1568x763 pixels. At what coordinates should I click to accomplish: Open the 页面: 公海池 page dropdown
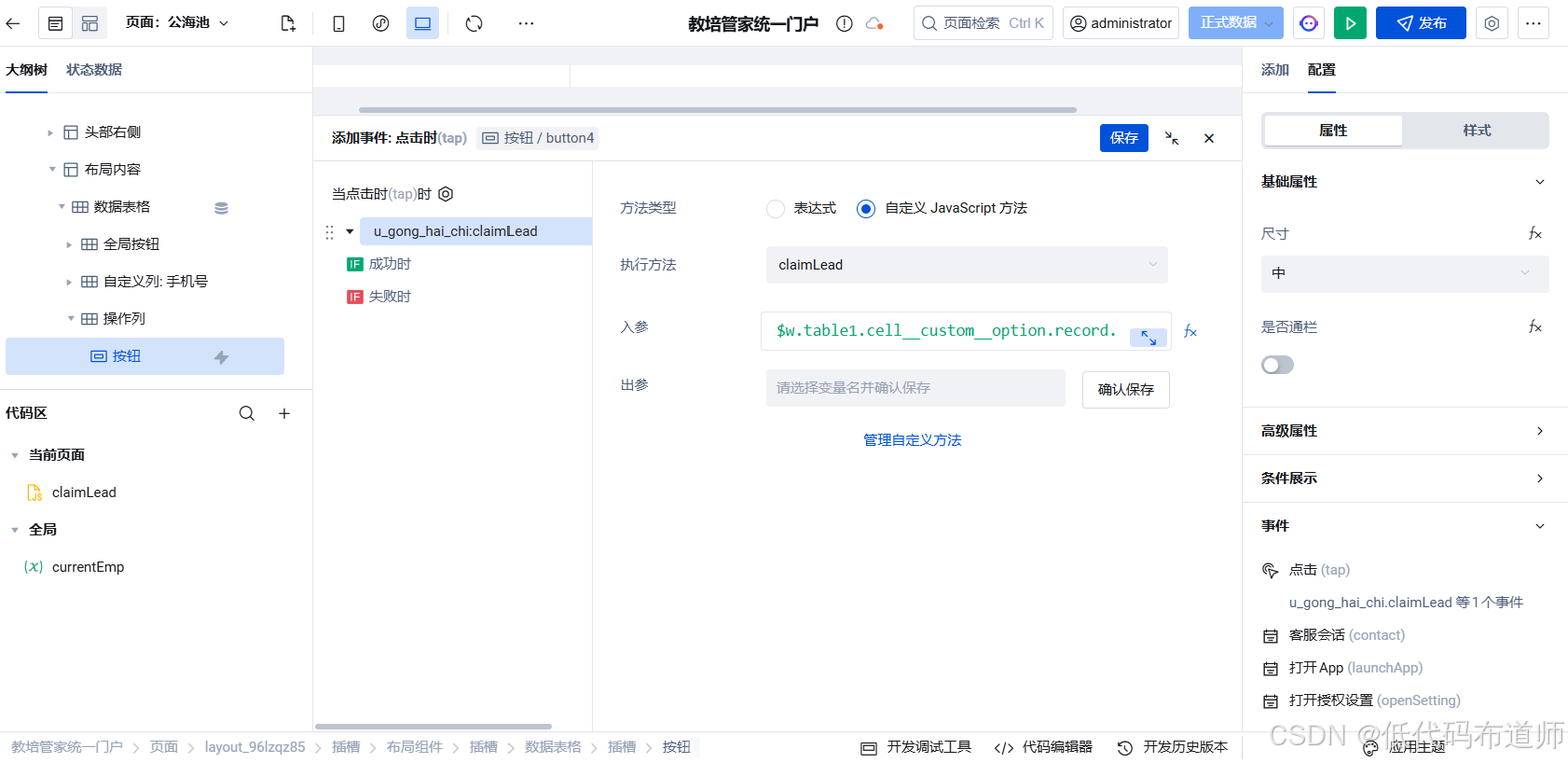pyautogui.click(x=177, y=22)
